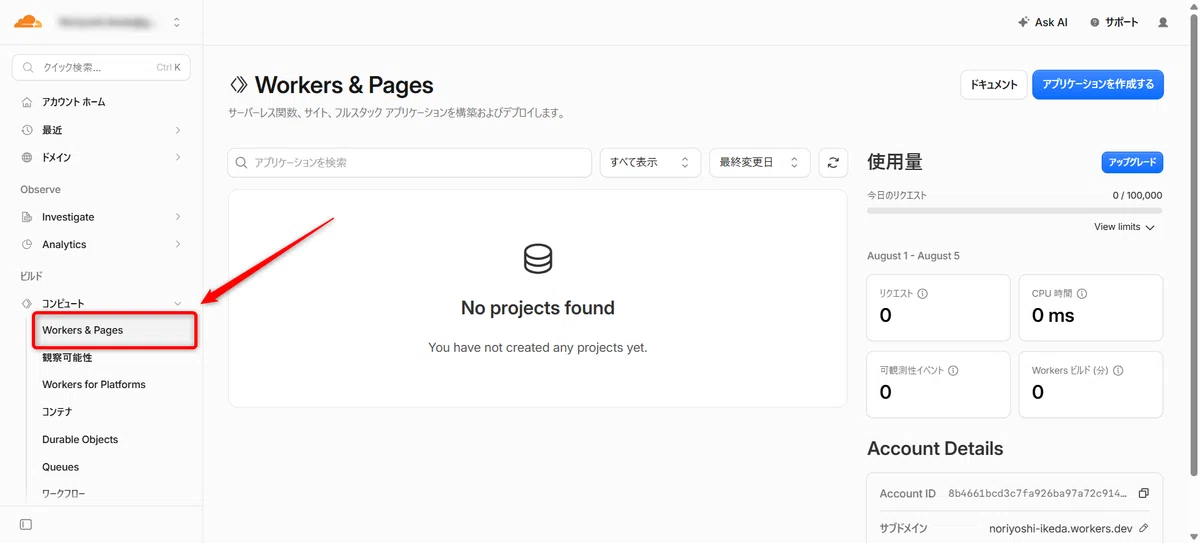1200x543 pixels.
Task: Click the アプリケーションを検索 search field
Action: click(x=410, y=162)
